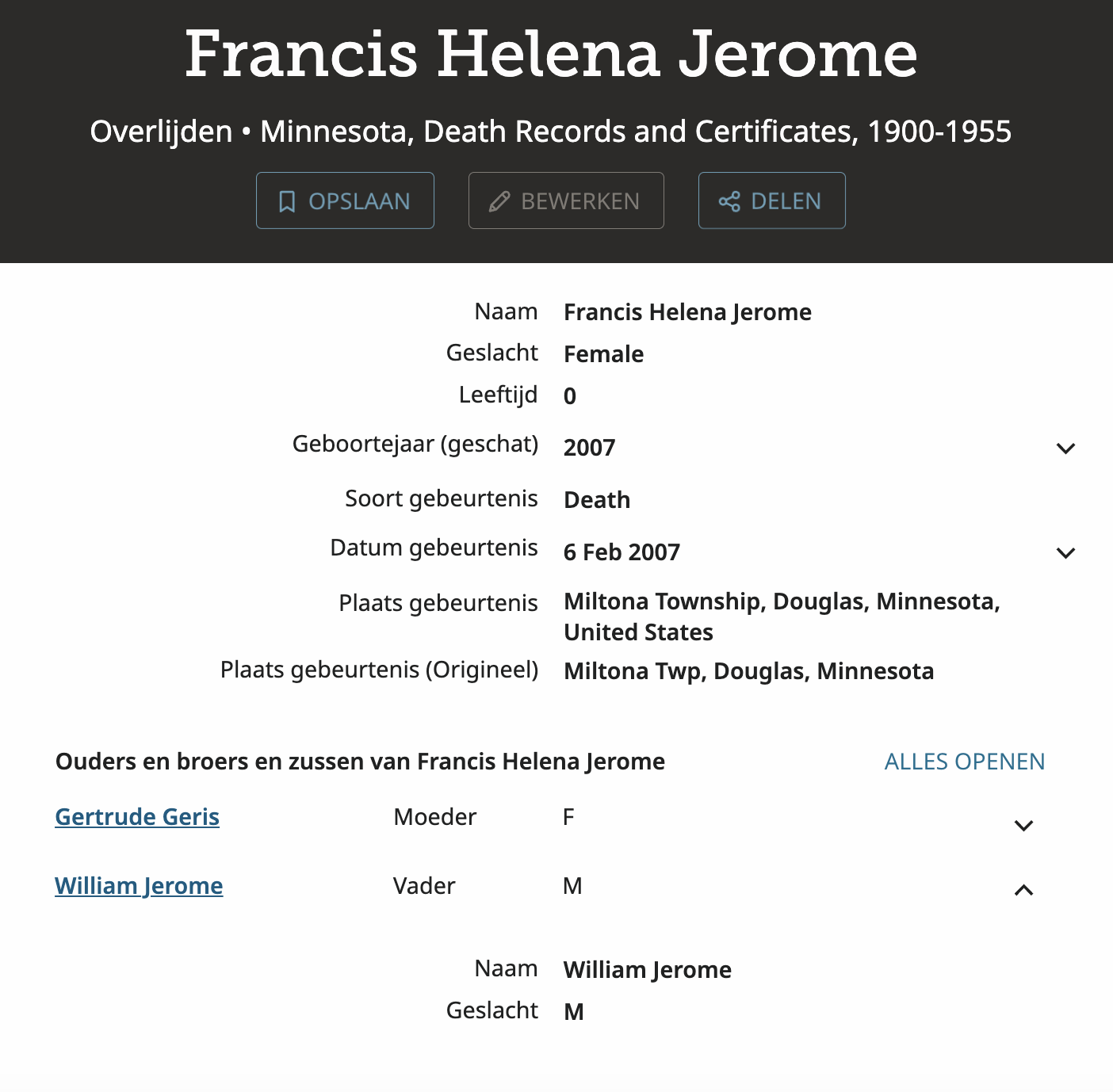Click the Moeder relationship label

434,817
